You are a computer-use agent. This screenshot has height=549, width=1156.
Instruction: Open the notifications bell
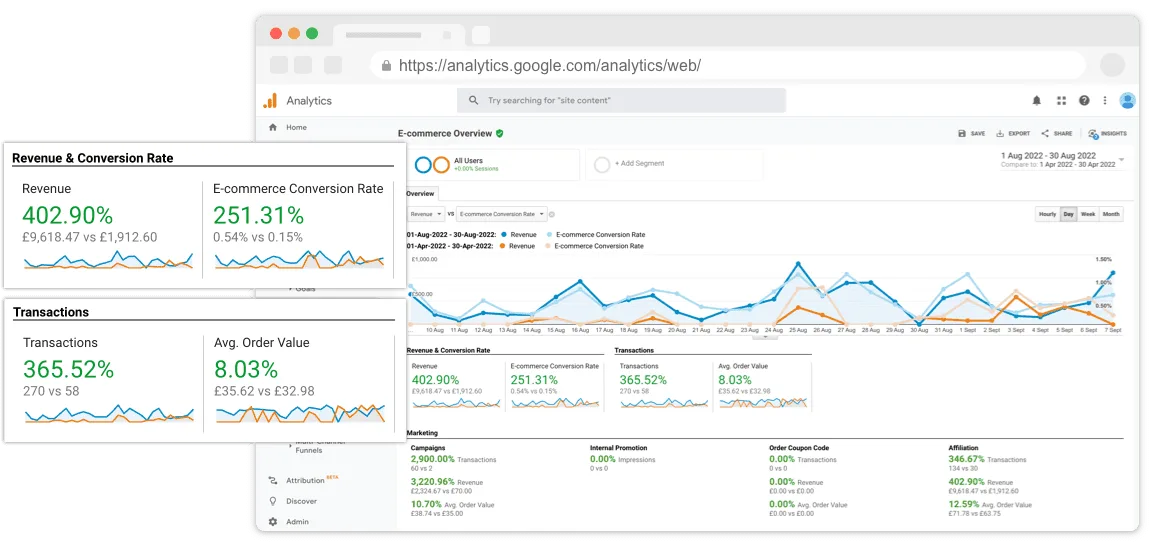click(x=1037, y=100)
